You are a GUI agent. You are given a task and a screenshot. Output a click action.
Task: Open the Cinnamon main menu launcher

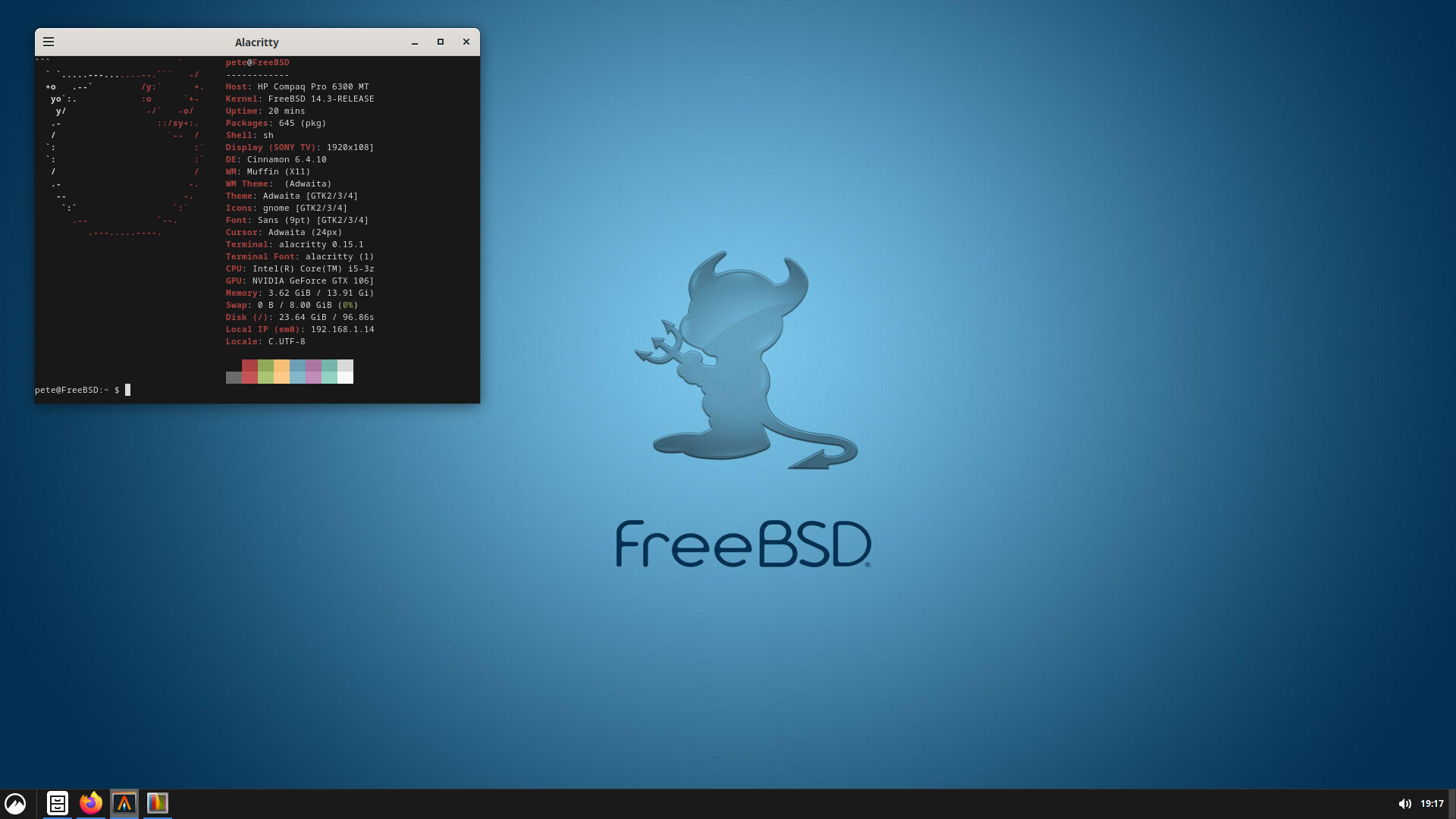(x=15, y=803)
